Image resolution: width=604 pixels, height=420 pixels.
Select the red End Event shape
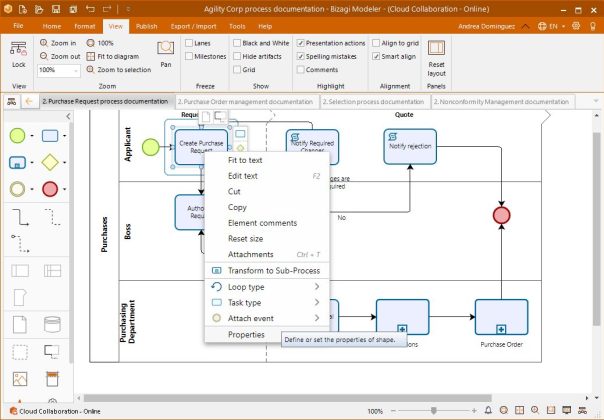pos(50,189)
